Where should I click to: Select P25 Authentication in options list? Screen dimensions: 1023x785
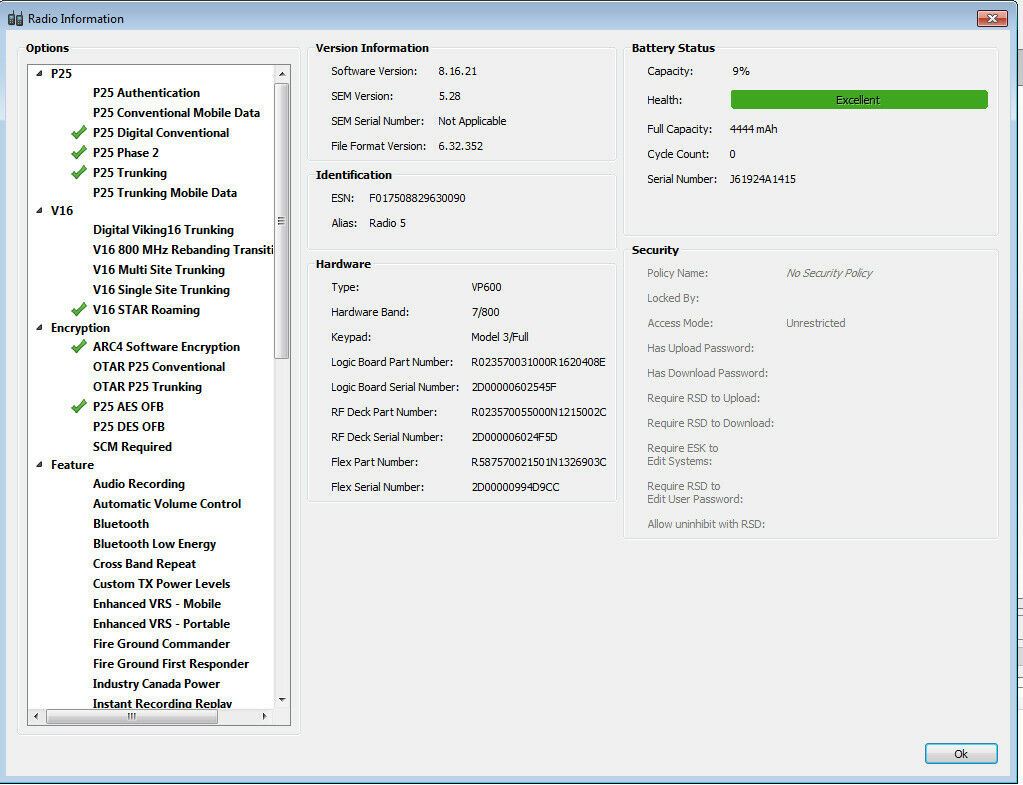[146, 93]
